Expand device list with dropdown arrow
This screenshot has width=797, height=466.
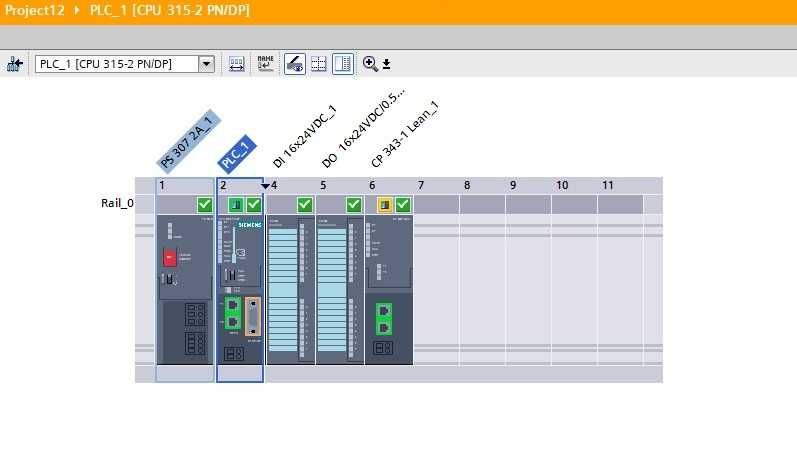(206, 64)
